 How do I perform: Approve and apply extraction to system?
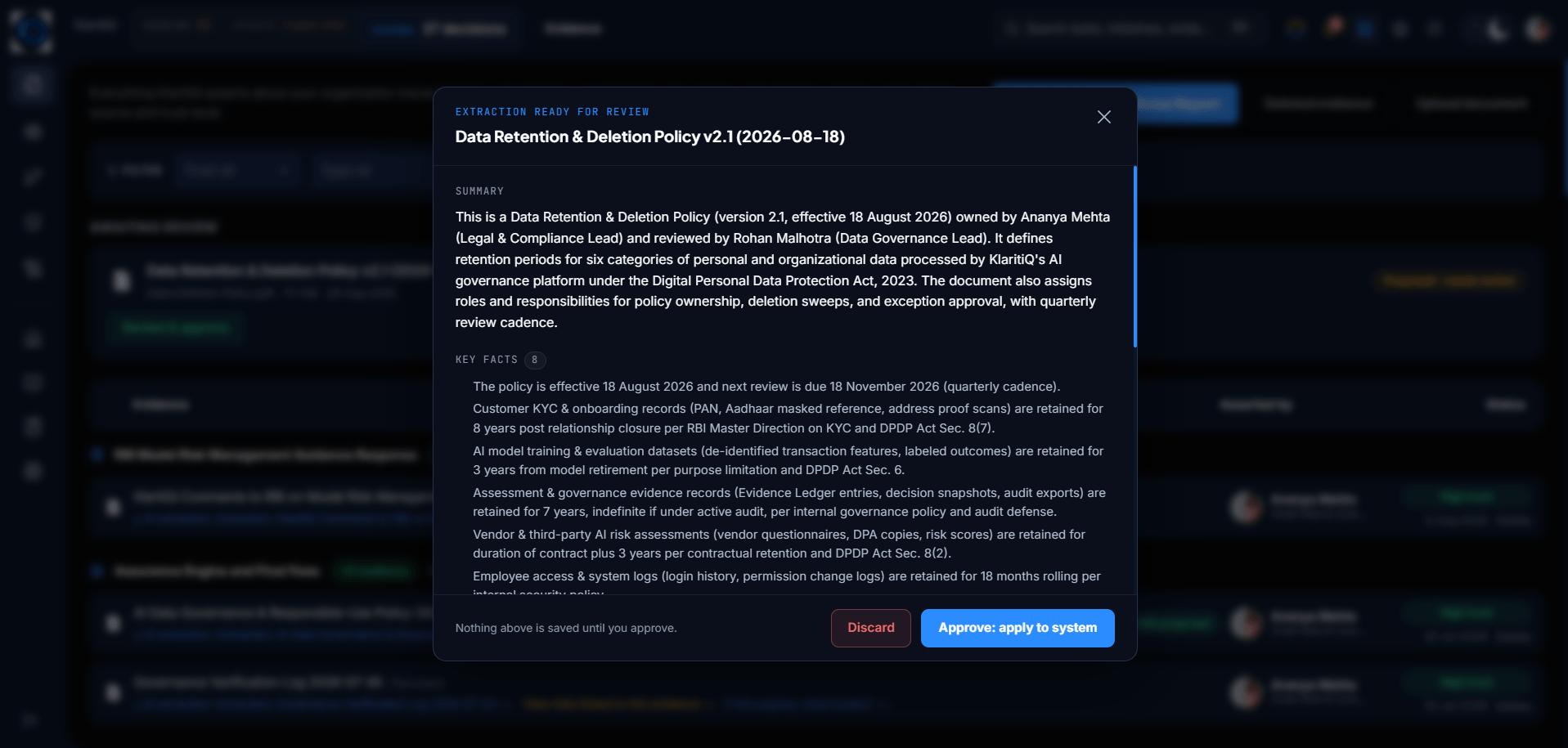1017,628
